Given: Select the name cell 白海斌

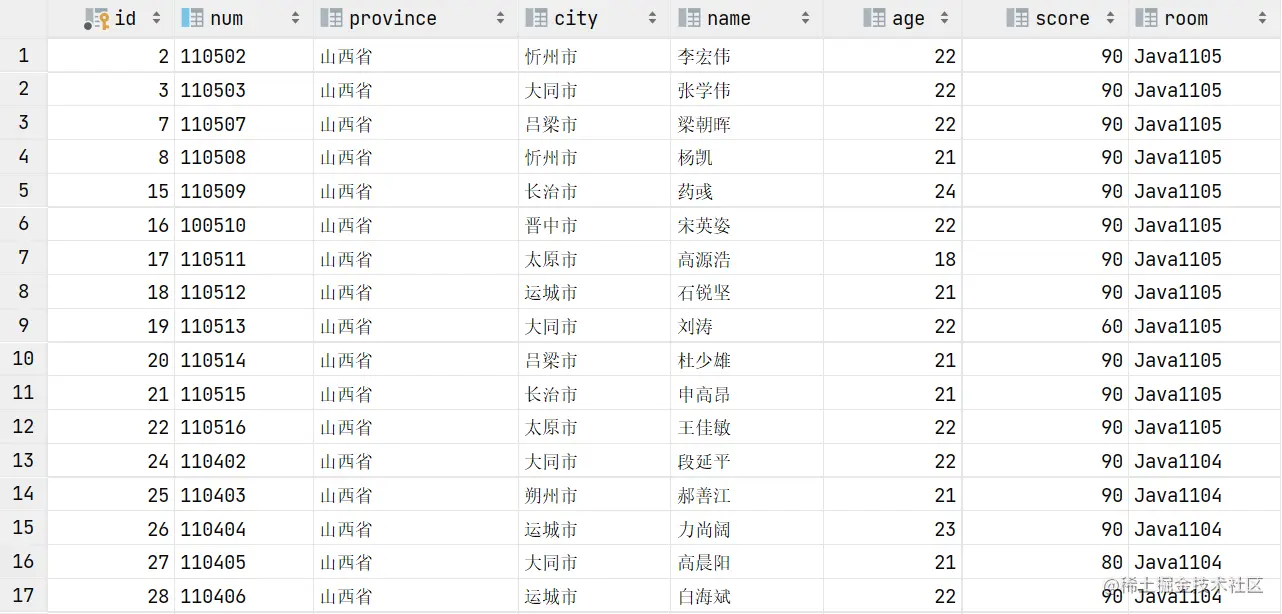Looking at the screenshot, I should (704, 596).
